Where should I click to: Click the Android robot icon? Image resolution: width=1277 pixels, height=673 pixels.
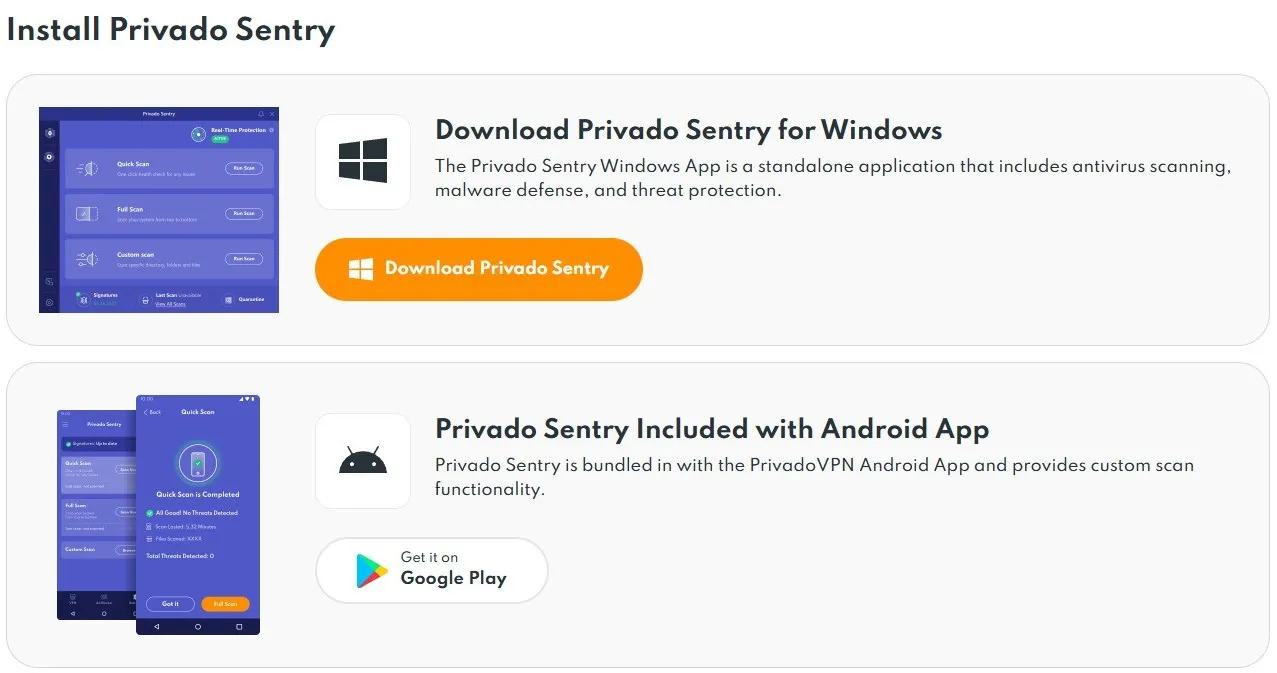click(362, 459)
